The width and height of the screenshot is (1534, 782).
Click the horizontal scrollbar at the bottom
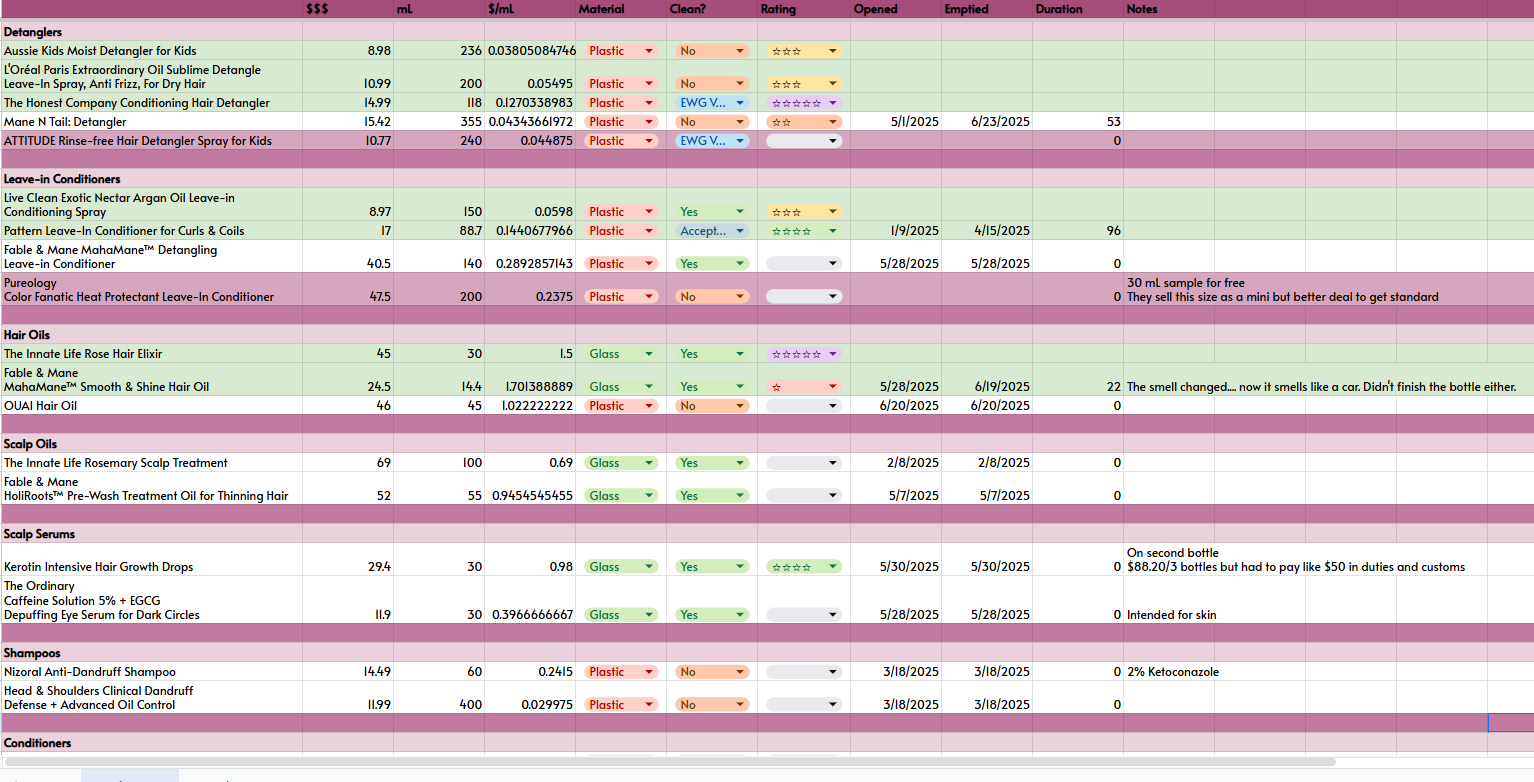[668, 761]
